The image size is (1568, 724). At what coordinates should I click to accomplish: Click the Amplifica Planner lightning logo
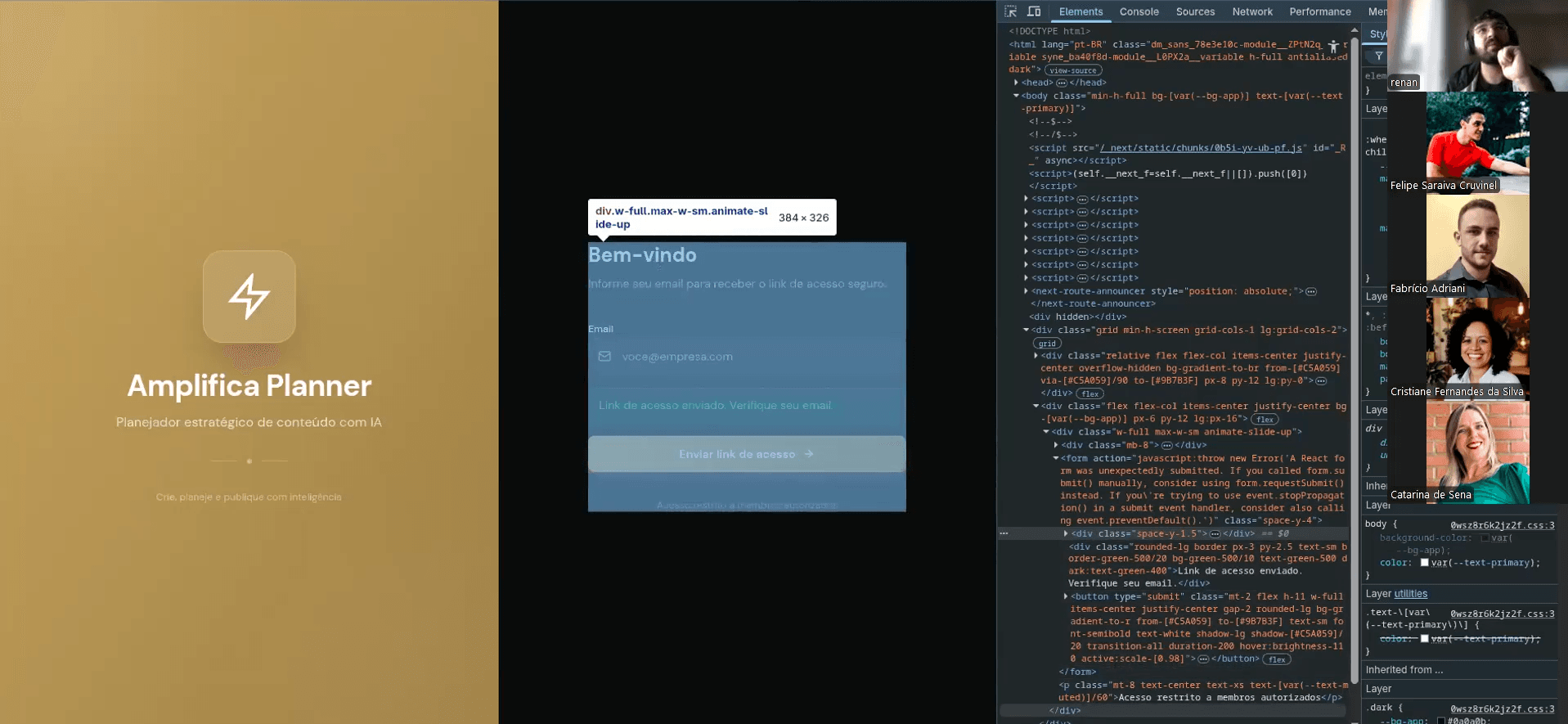(249, 296)
